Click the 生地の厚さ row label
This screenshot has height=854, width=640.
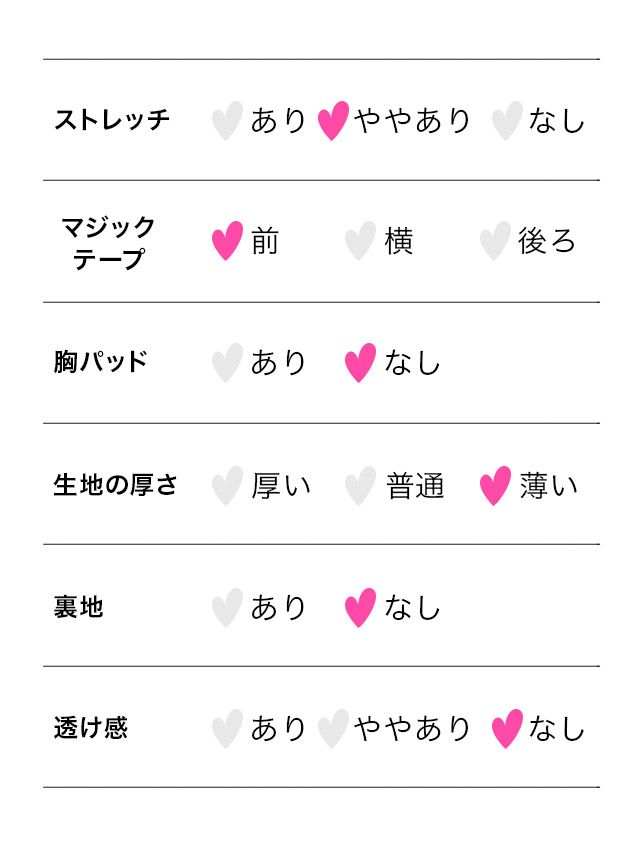click(115, 485)
